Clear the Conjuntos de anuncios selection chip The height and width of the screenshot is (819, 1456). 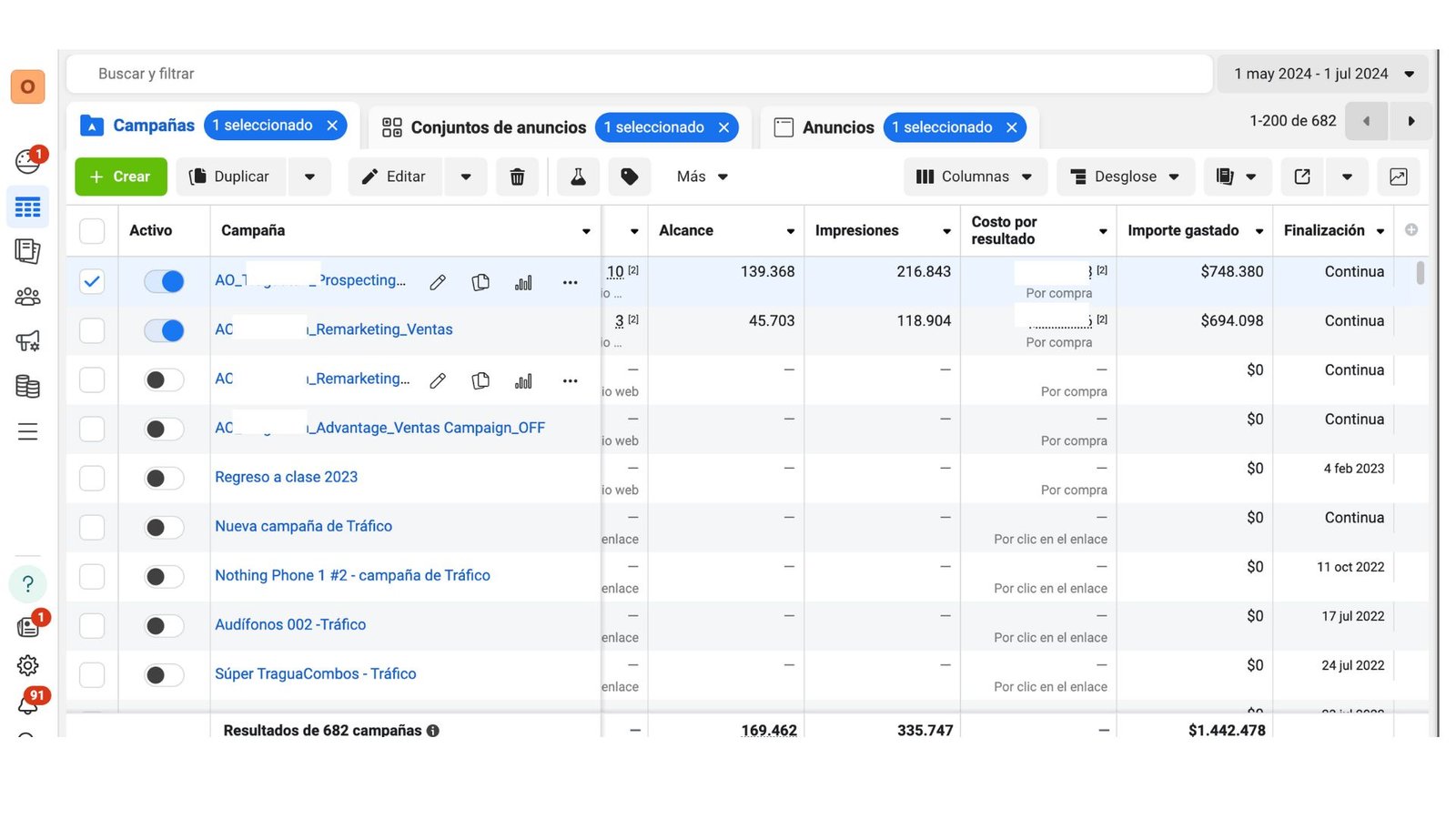tap(723, 127)
